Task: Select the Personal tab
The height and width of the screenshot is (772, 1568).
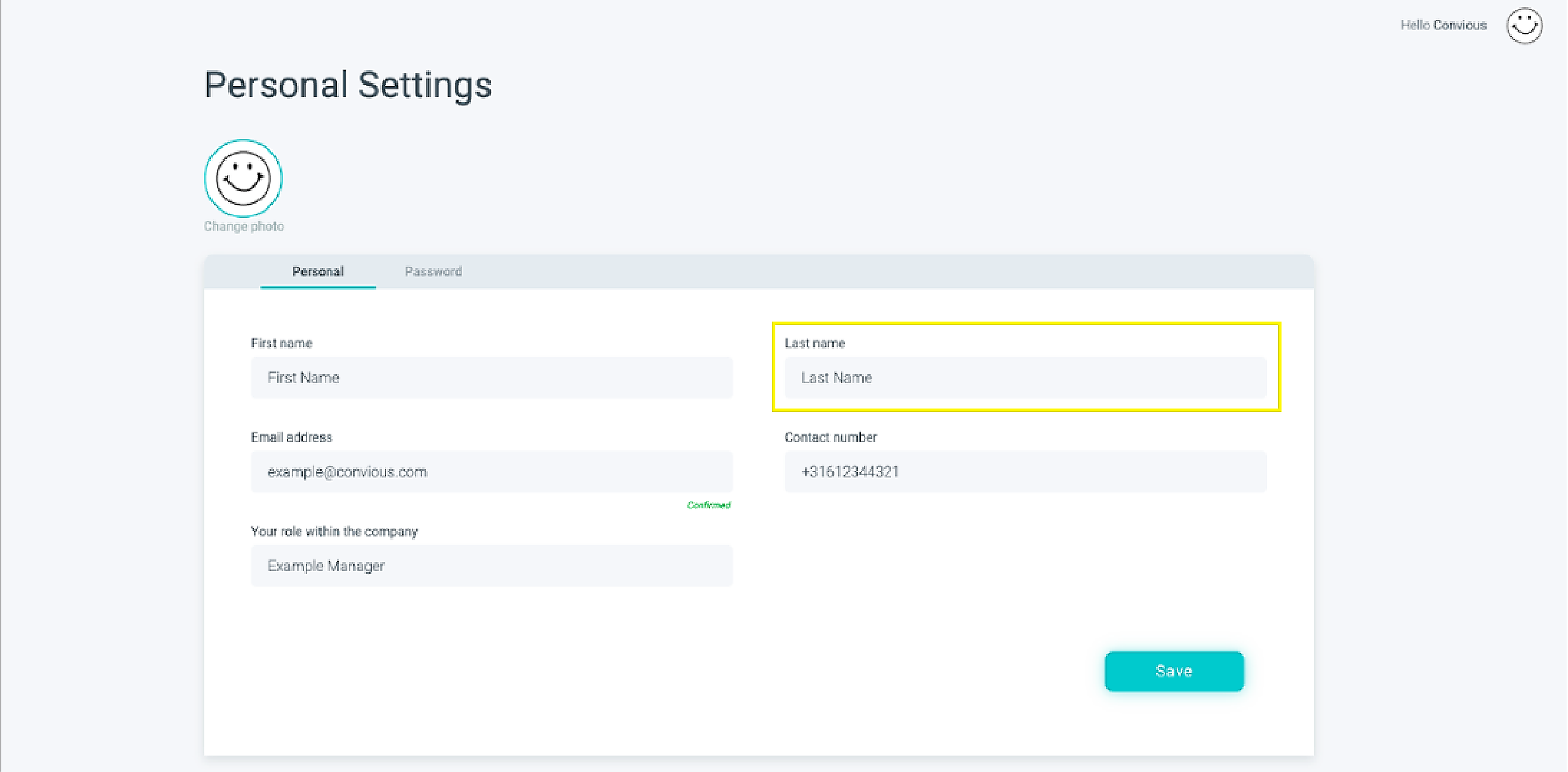Action: coord(317,271)
